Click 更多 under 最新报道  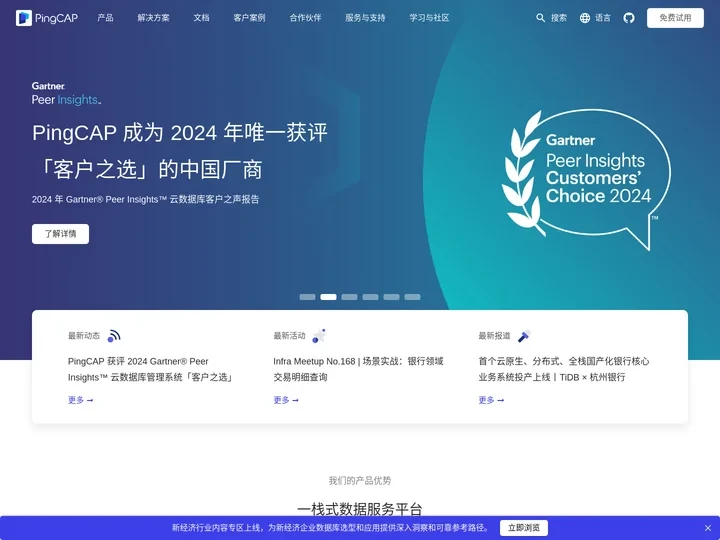coord(491,400)
